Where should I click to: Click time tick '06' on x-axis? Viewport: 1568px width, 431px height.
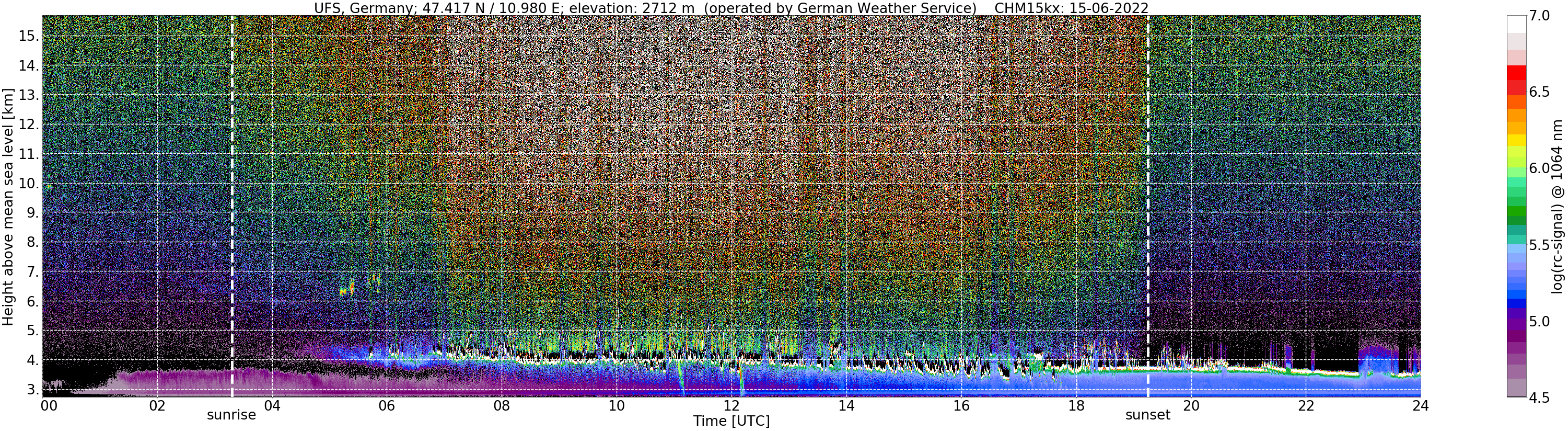[x=387, y=405]
